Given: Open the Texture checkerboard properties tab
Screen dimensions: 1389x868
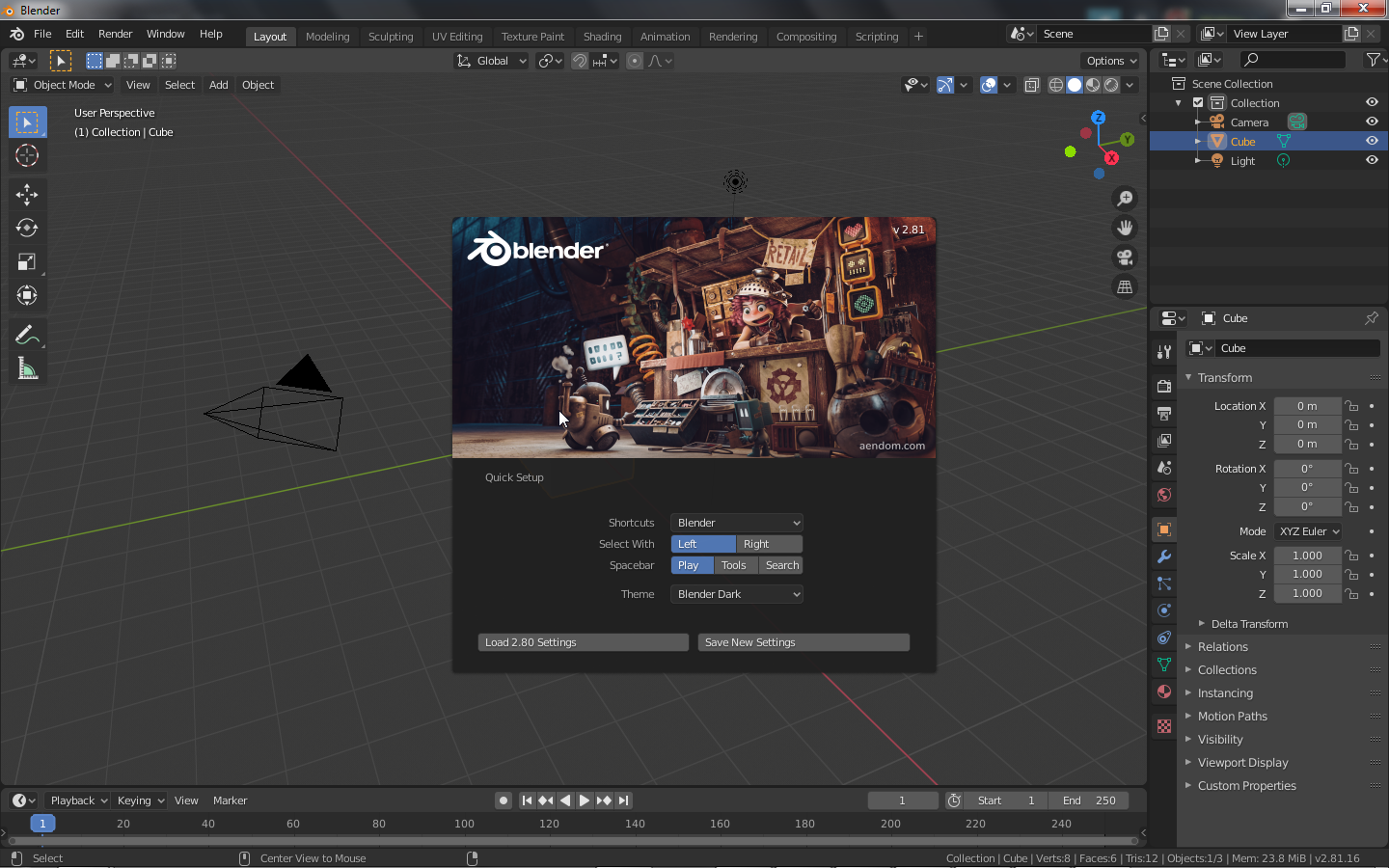Looking at the screenshot, I should point(1164,726).
